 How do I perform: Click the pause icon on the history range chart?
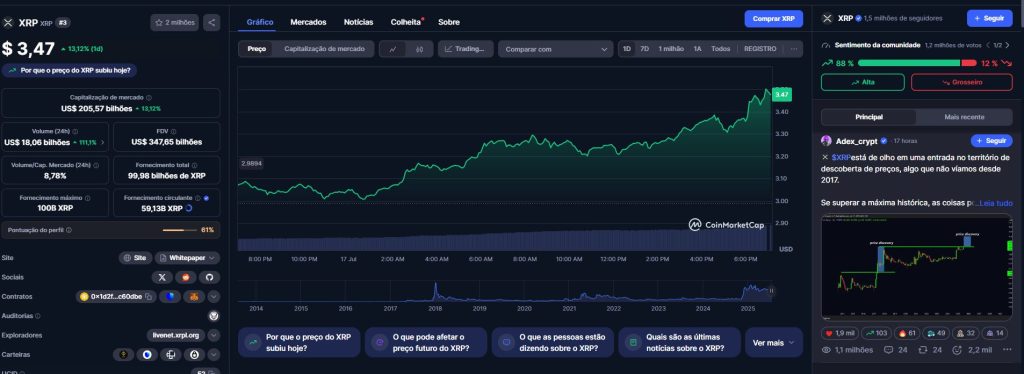771,291
